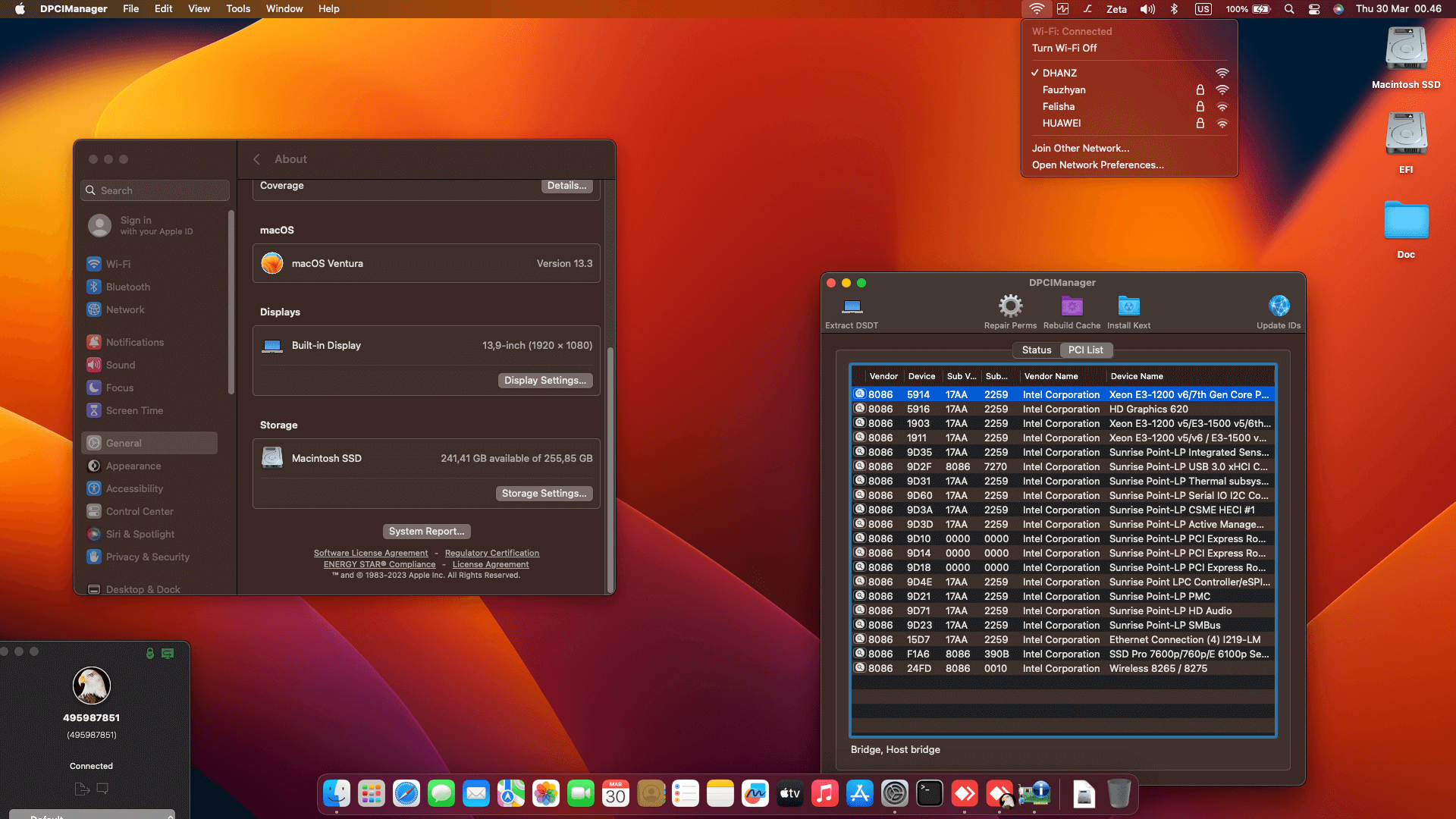Open Sound settings from the sidebar
Screen dimensions: 1456x819
(121, 365)
